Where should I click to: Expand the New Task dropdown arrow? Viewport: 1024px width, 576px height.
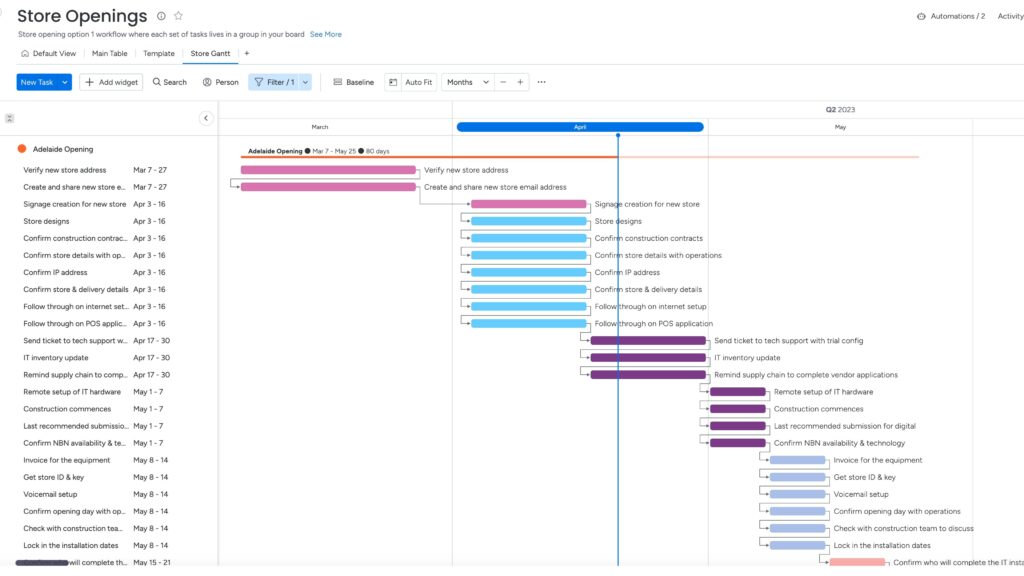coord(65,82)
